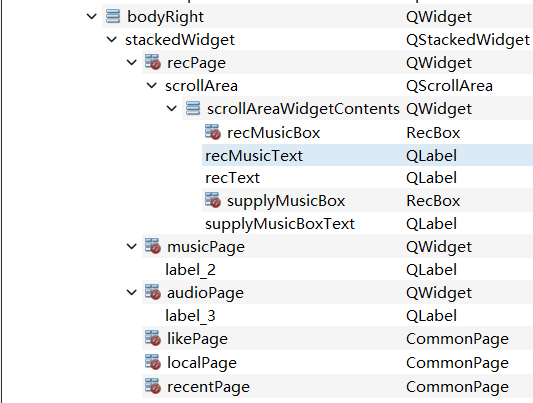The image size is (533, 403).
Task: Click CommonPage class of likePage
Action: click(x=457, y=339)
